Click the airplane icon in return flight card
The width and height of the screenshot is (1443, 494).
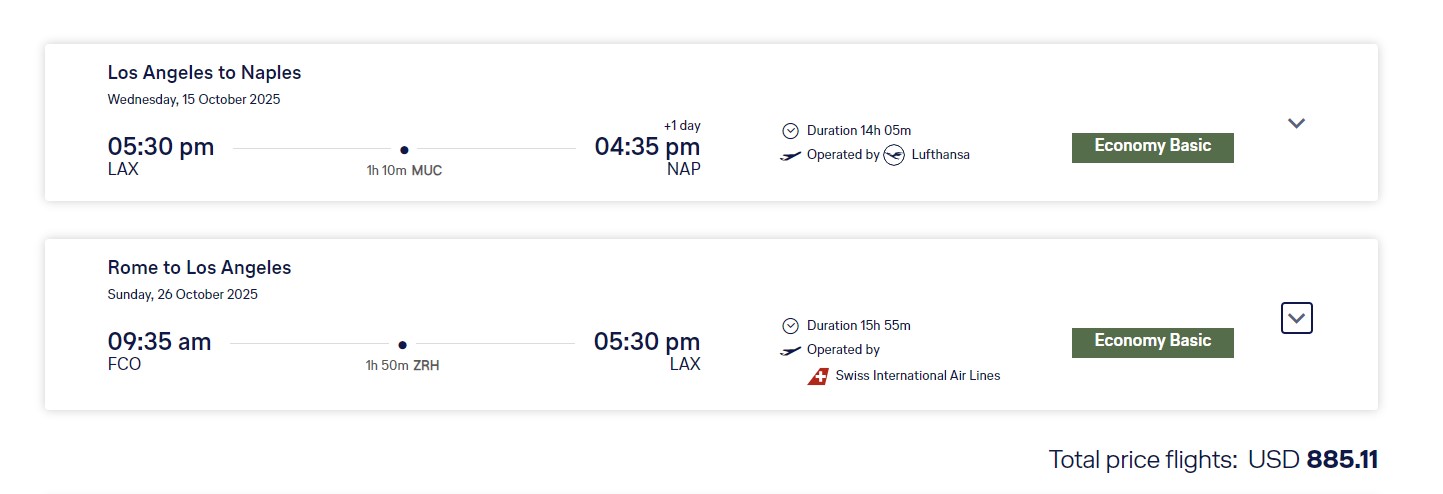(791, 351)
